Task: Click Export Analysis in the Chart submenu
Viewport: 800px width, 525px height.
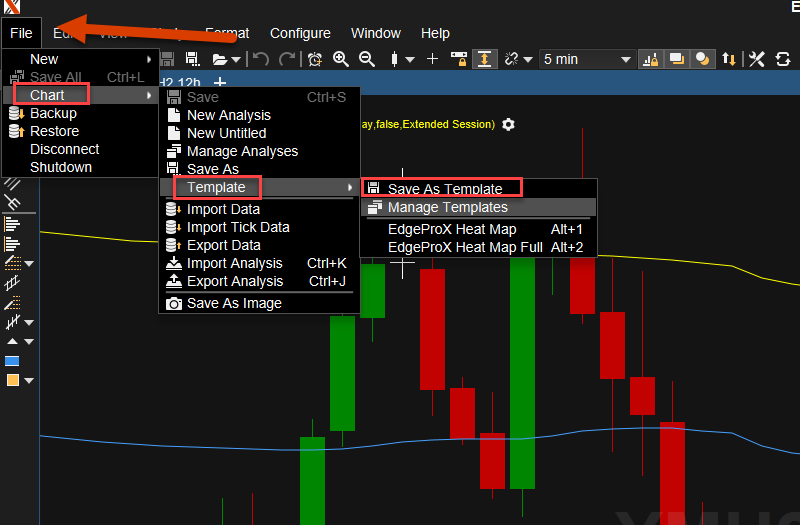Action: pos(234,281)
